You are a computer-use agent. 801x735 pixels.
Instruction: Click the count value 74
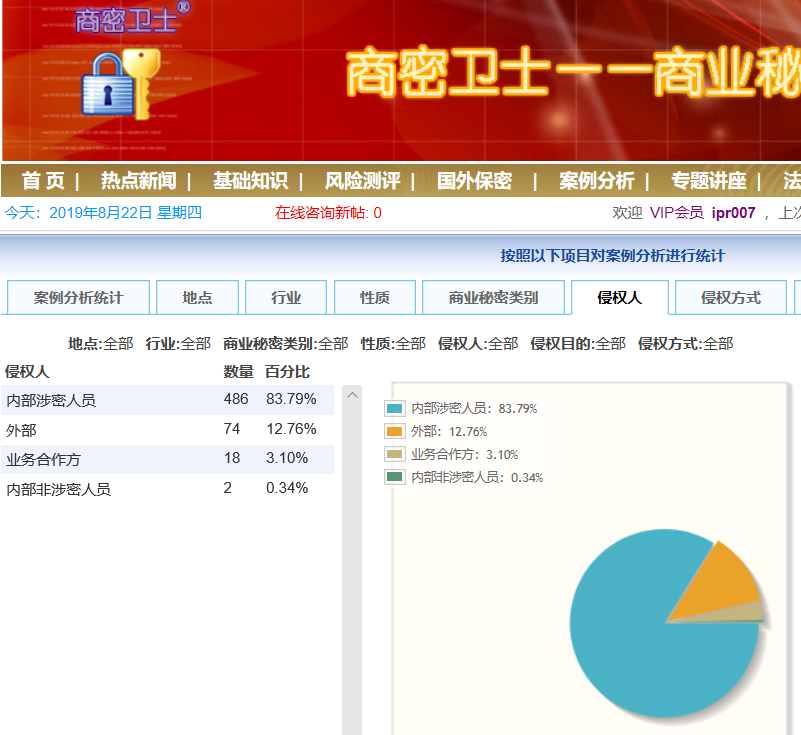[232, 429]
